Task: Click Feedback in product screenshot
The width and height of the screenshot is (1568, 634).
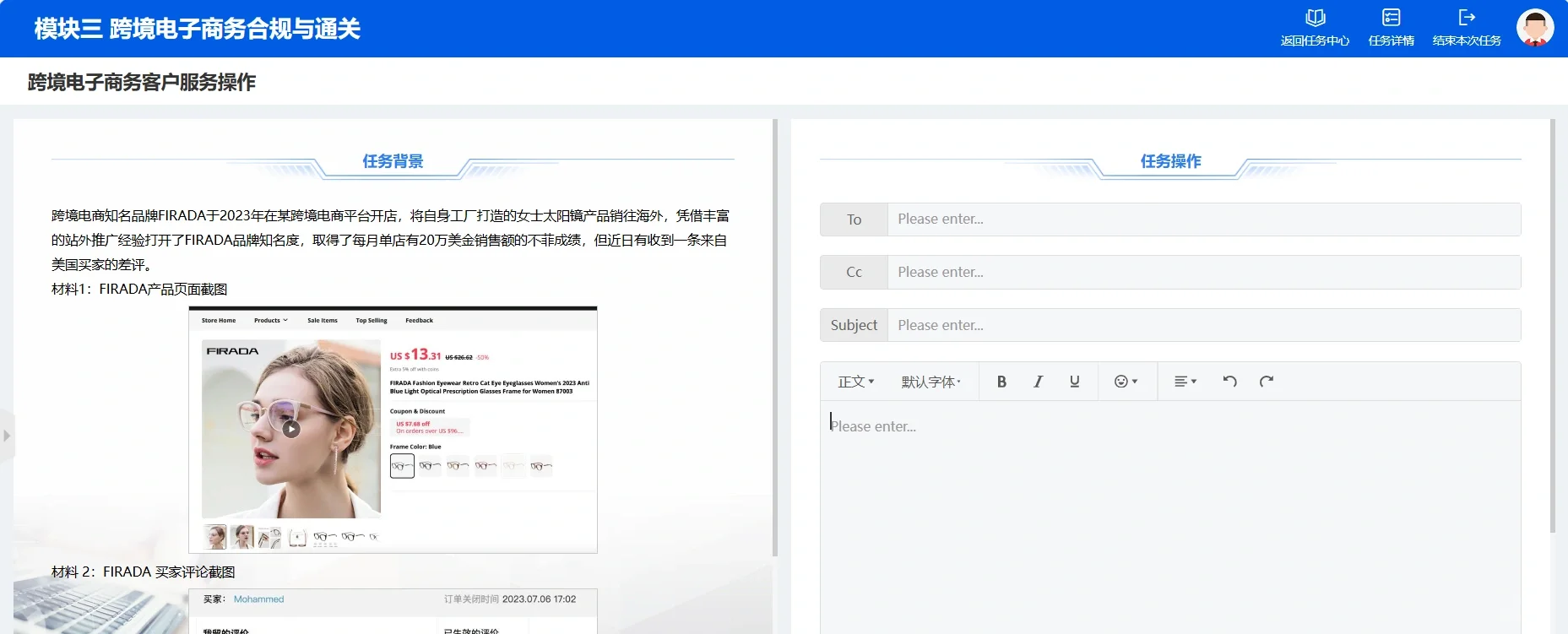Action: point(419,321)
